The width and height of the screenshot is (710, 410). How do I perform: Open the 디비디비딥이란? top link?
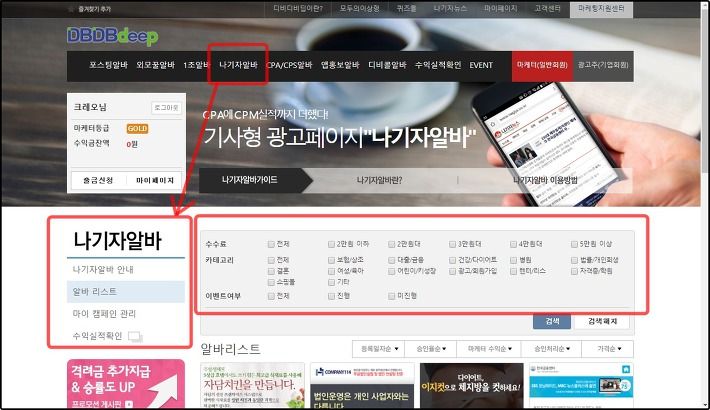point(298,9)
